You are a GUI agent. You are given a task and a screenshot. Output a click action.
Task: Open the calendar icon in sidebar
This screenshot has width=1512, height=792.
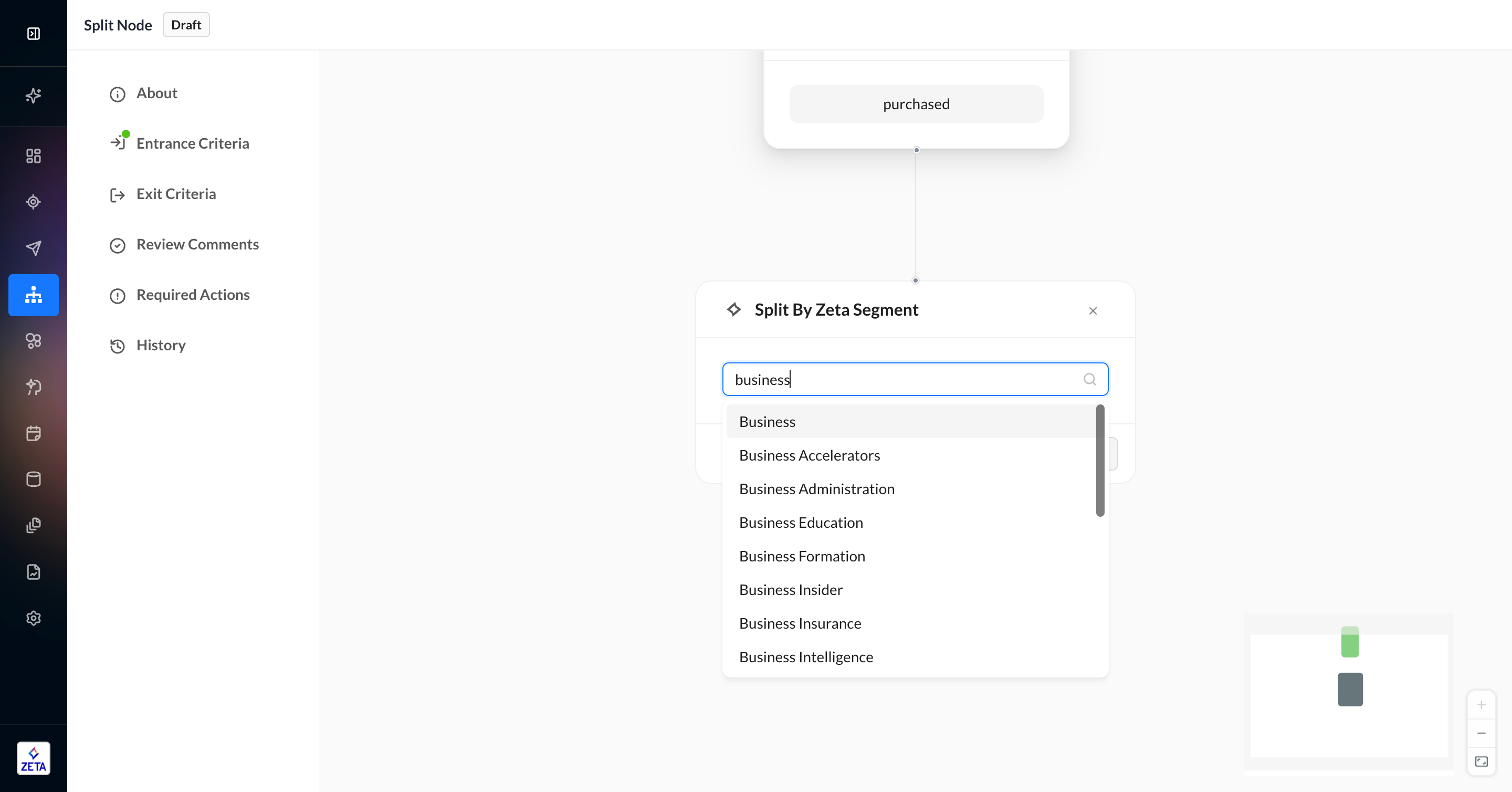[x=34, y=433]
